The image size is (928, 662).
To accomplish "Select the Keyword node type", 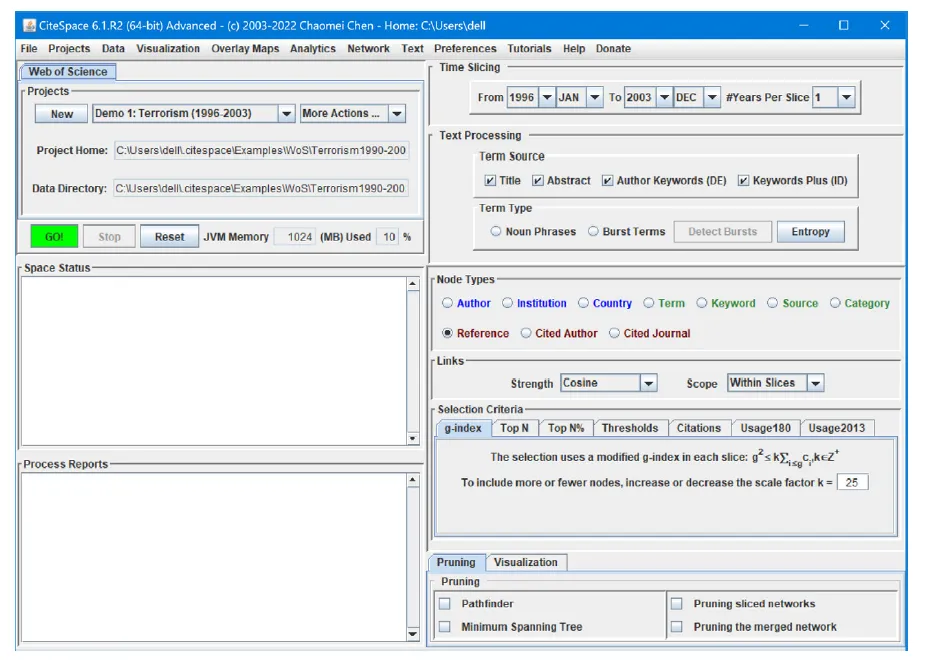I will tap(702, 303).
